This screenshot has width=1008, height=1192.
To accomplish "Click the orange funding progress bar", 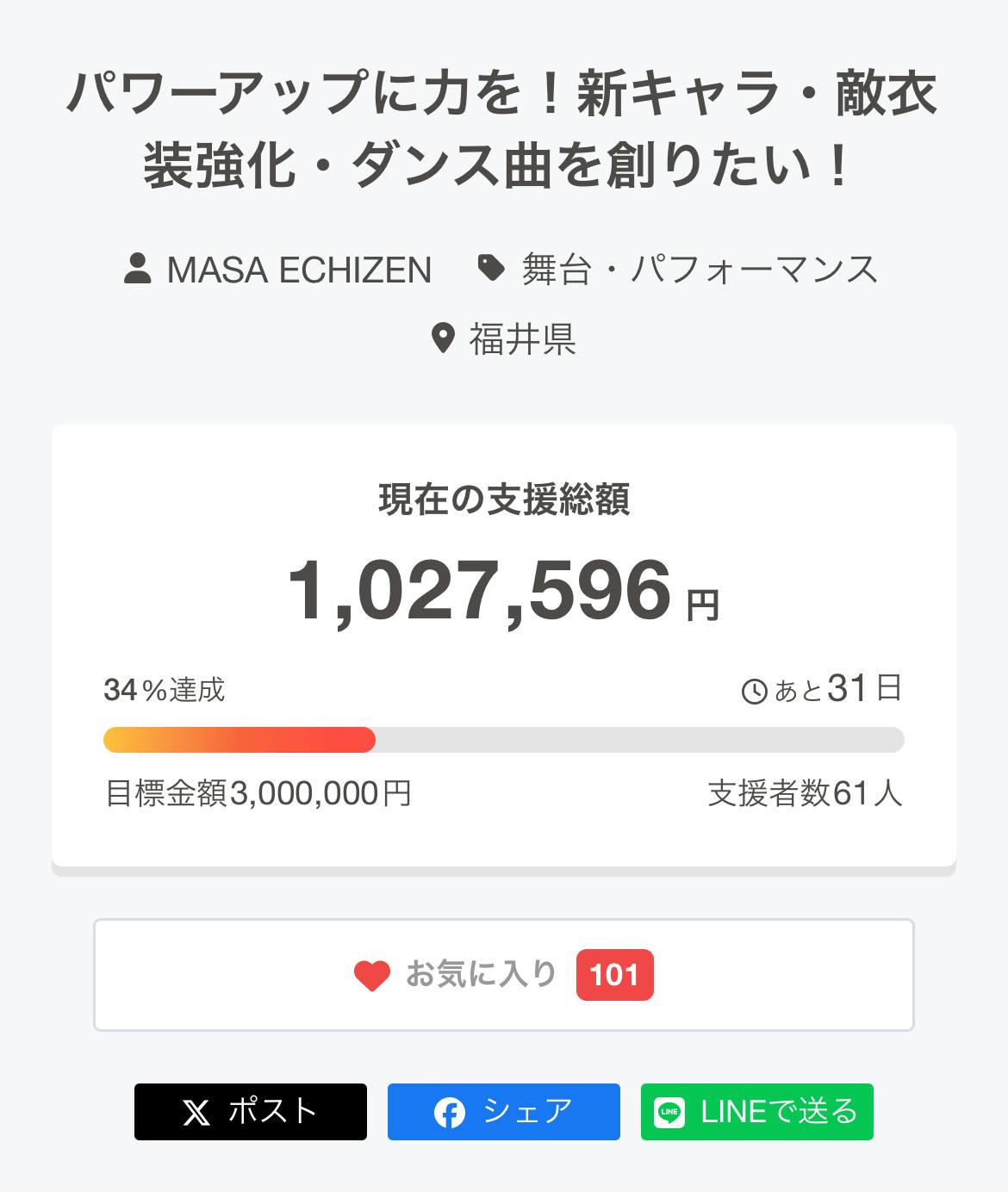I will click(x=240, y=740).
